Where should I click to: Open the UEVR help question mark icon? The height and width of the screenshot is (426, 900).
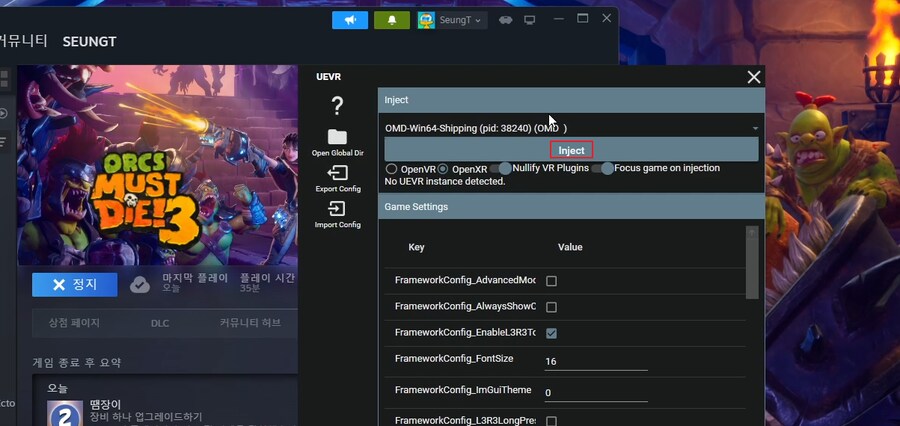tap(338, 106)
